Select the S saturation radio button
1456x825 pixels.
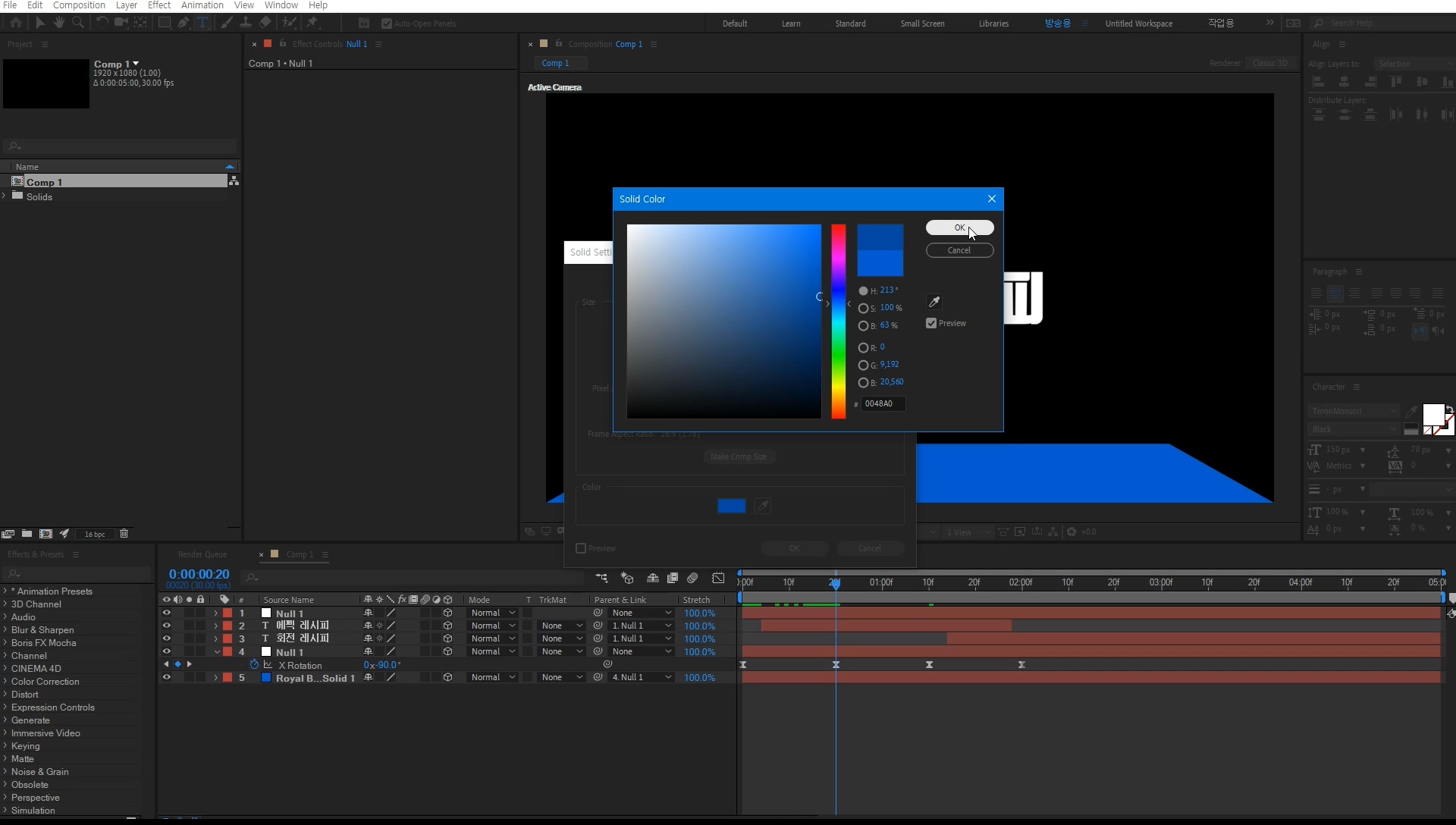pos(863,308)
